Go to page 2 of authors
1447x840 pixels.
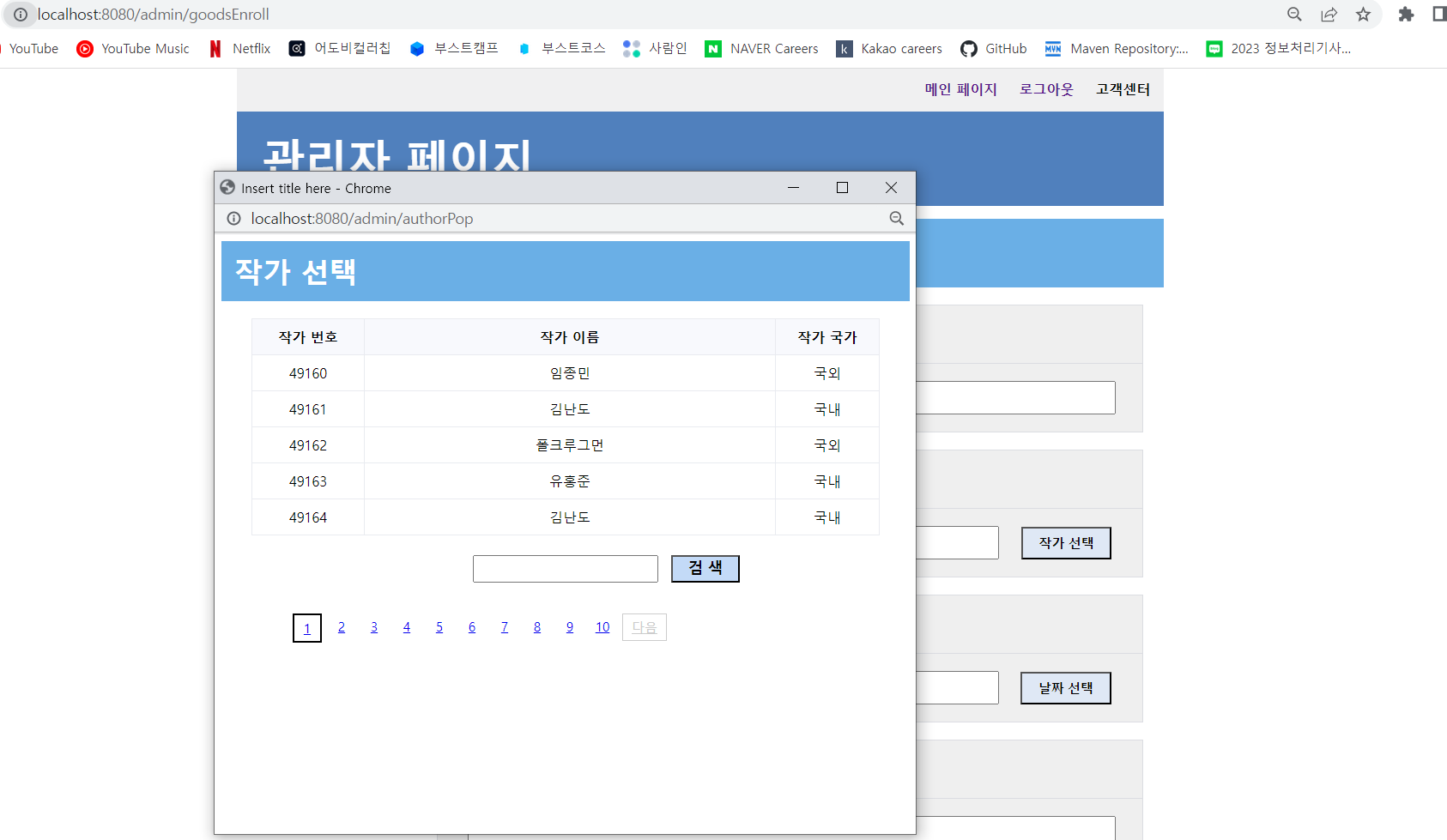pos(342,627)
